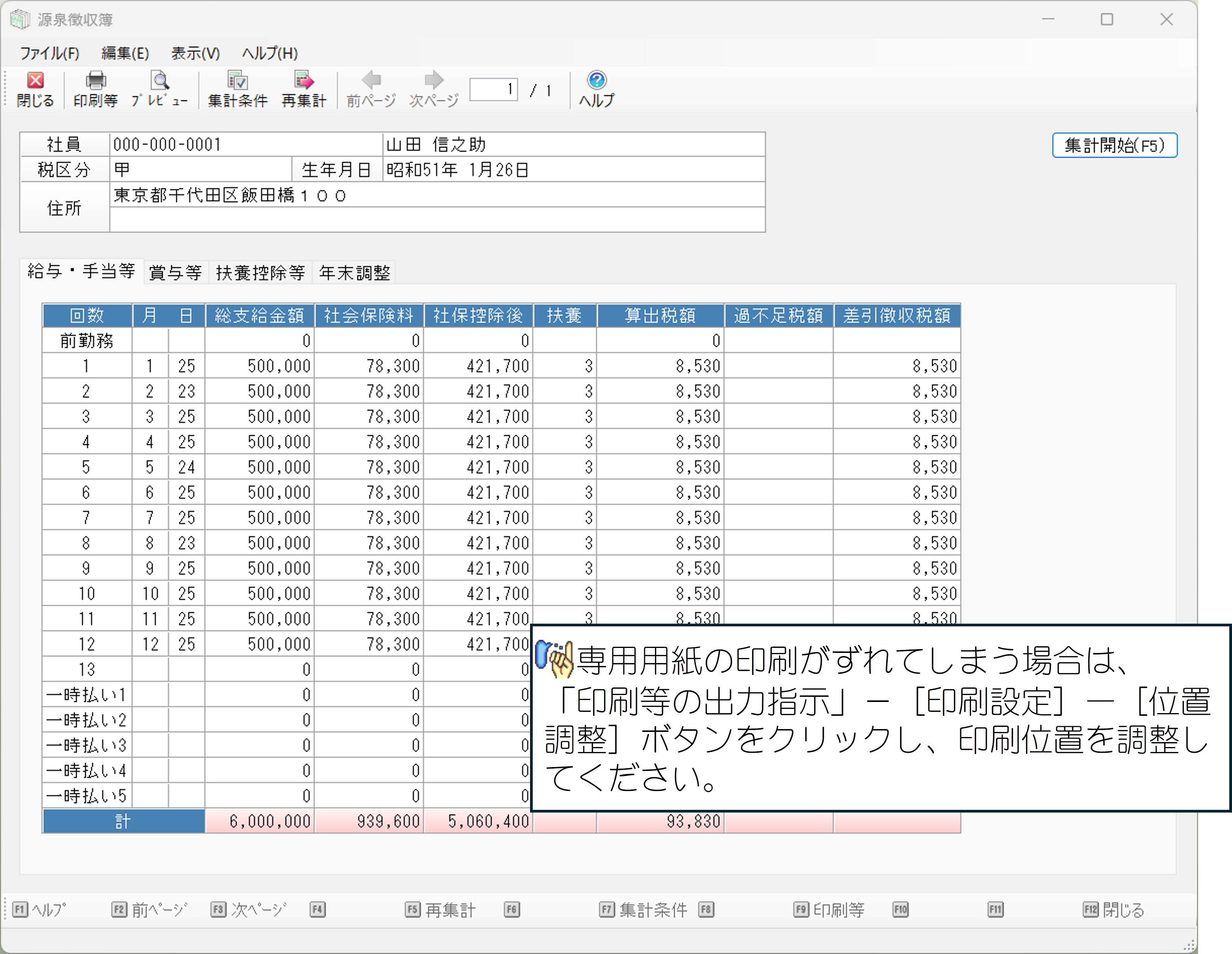Click the F9 印刷等 function key button
The width and height of the screenshot is (1232, 954).
tap(829, 909)
